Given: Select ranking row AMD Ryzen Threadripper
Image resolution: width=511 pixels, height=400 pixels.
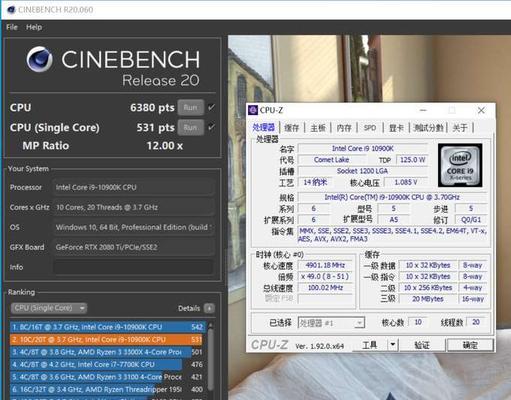Looking at the screenshot, I should (106, 389).
